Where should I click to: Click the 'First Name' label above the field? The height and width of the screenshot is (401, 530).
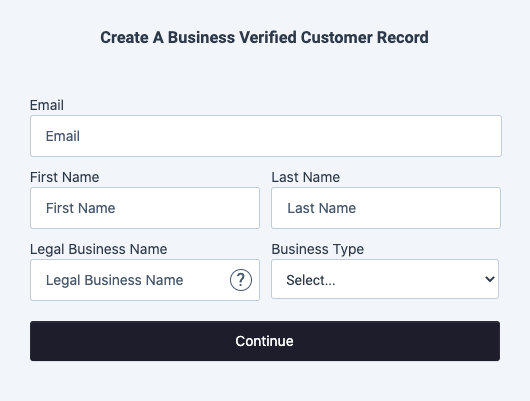(65, 177)
